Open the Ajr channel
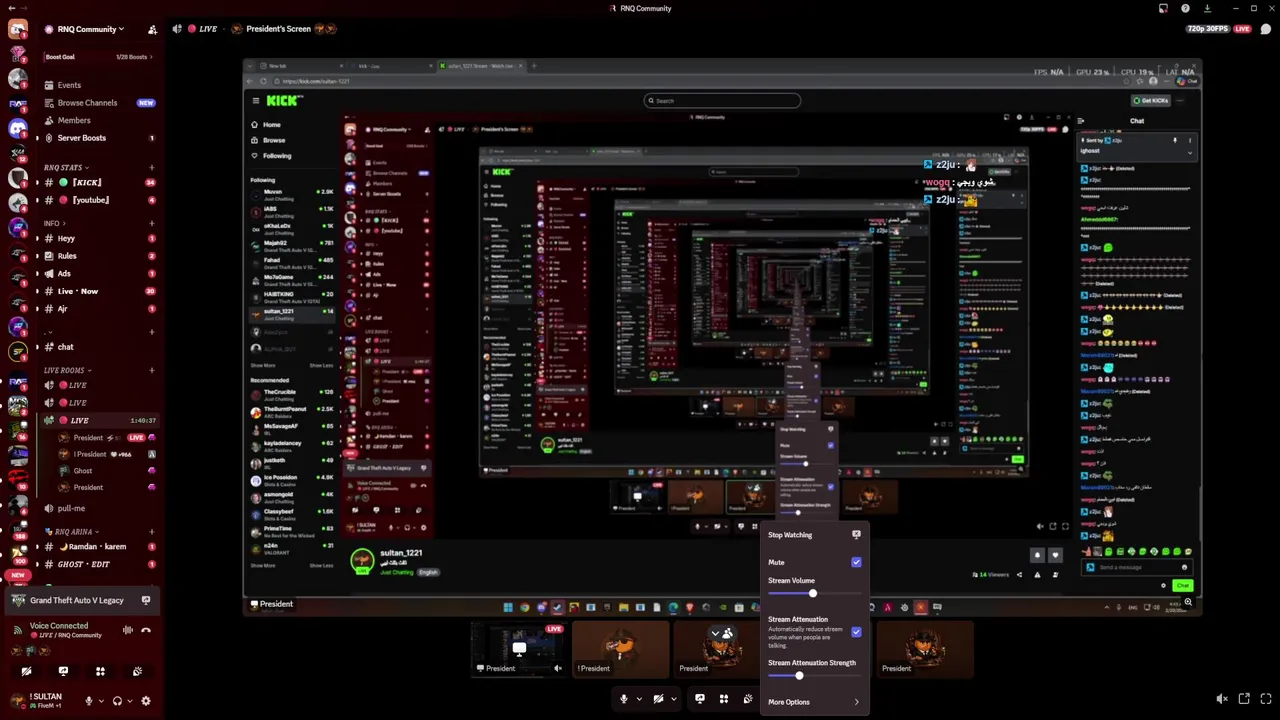1280x720 pixels. tap(98, 309)
